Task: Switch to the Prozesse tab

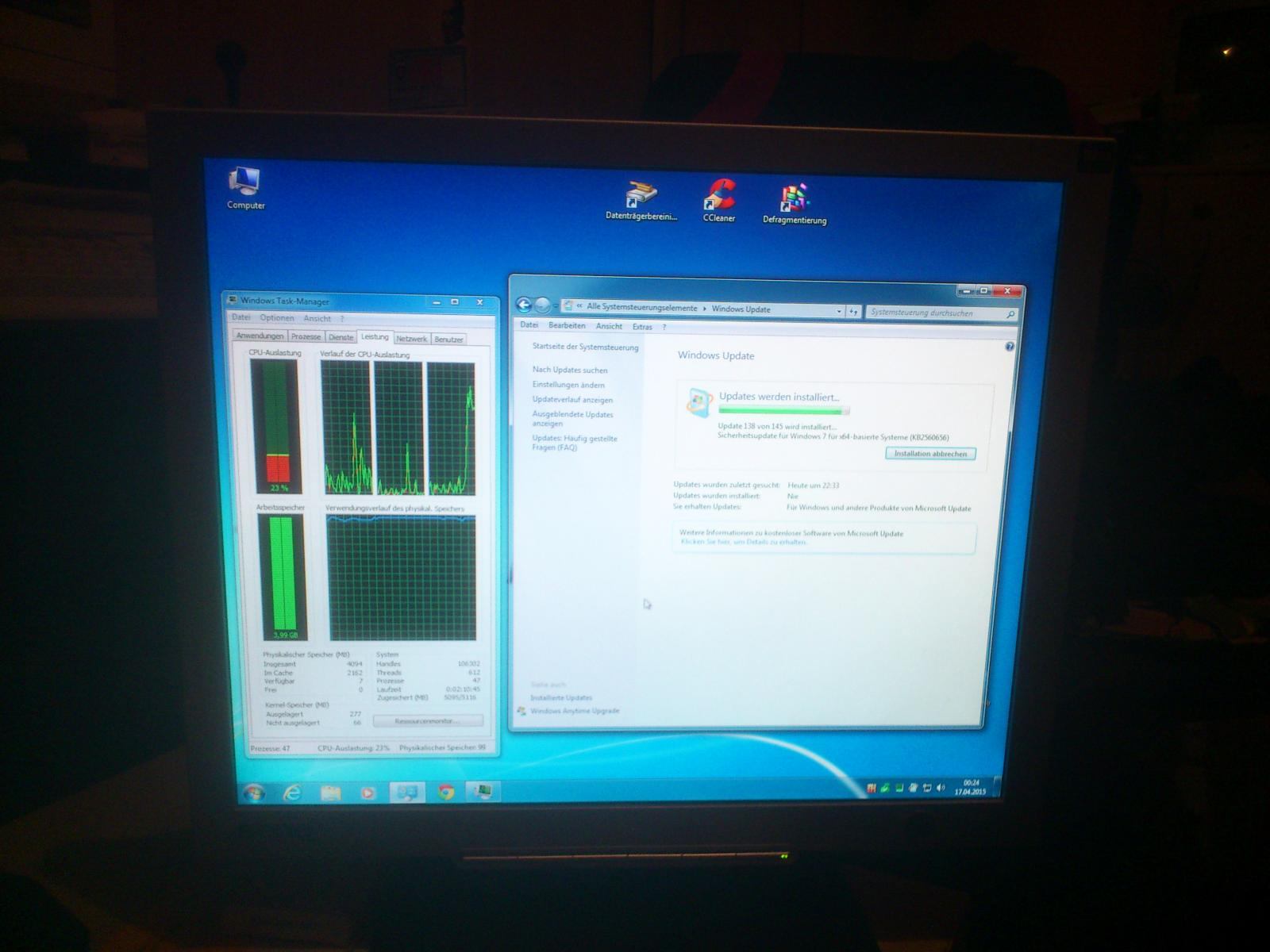Action: tap(306, 336)
